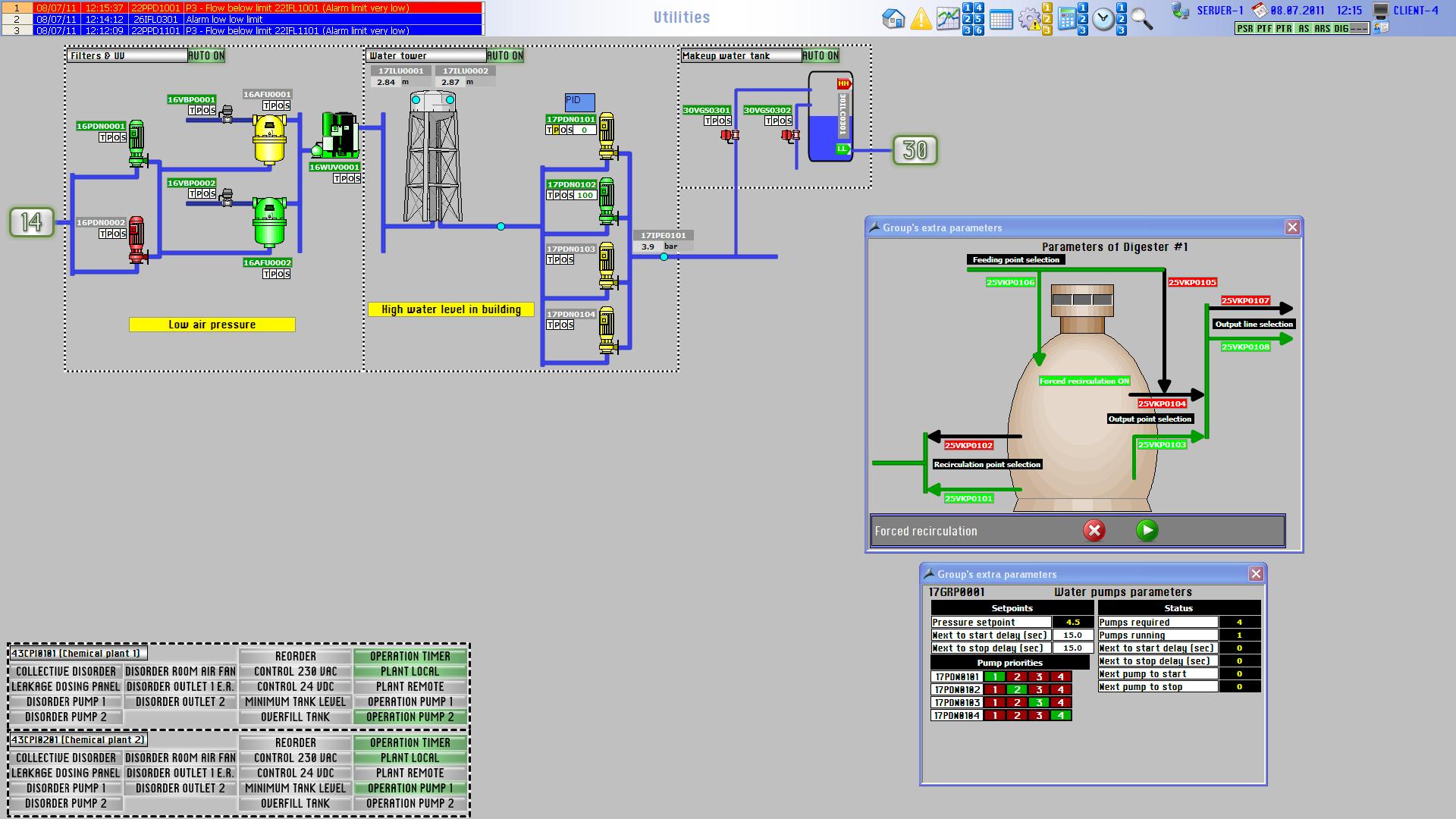Image resolution: width=1456 pixels, height=819 pixels.
Task: Start forced recirculation with green play button
Action: pyautogui.click(x=1147, y=531)
